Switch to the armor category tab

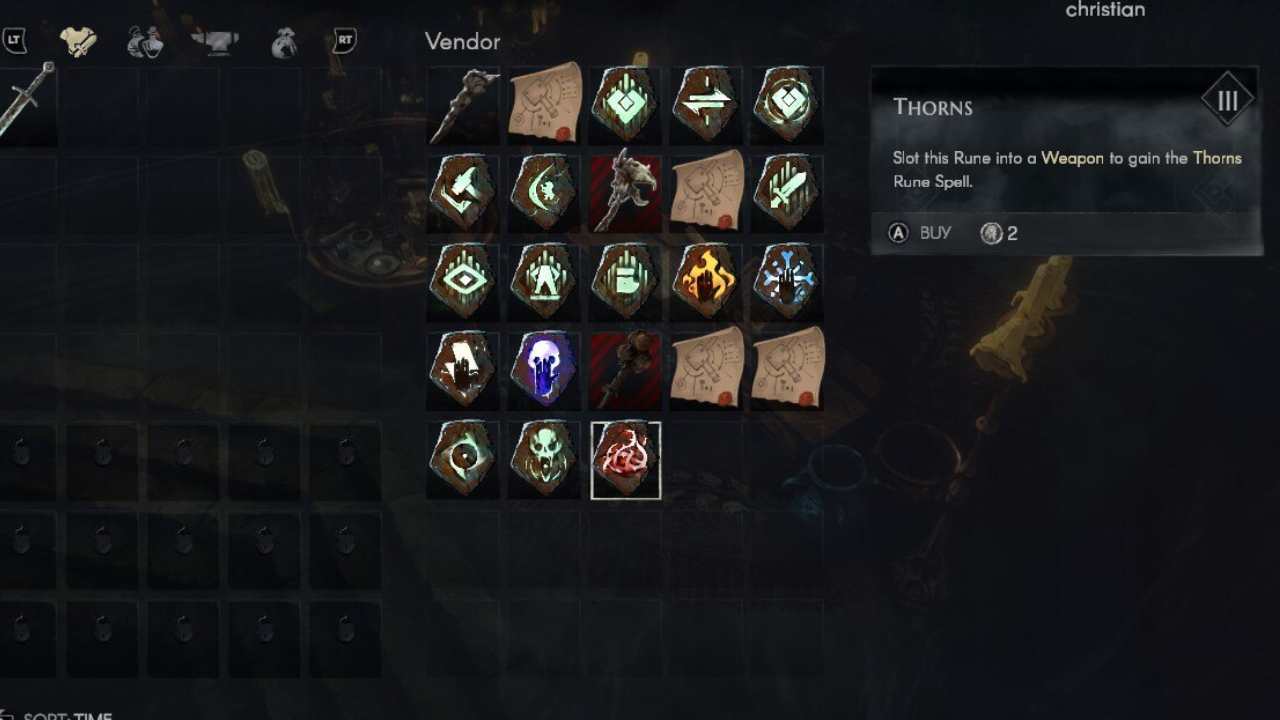point(78,41)
